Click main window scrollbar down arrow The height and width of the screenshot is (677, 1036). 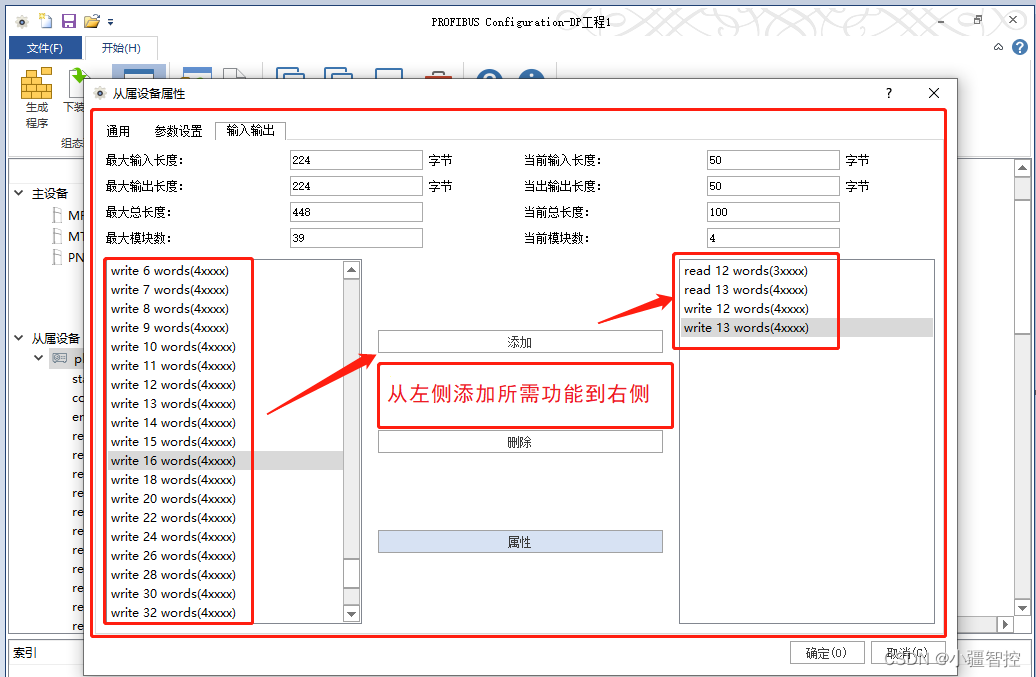(x=1022, y=608)
